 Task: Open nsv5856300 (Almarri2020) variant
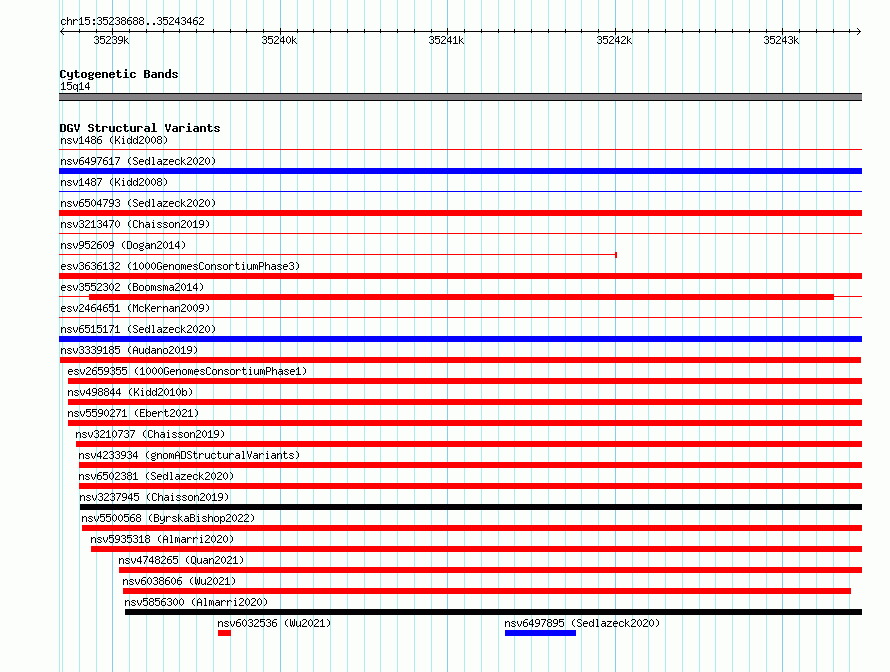click(196, 602)
